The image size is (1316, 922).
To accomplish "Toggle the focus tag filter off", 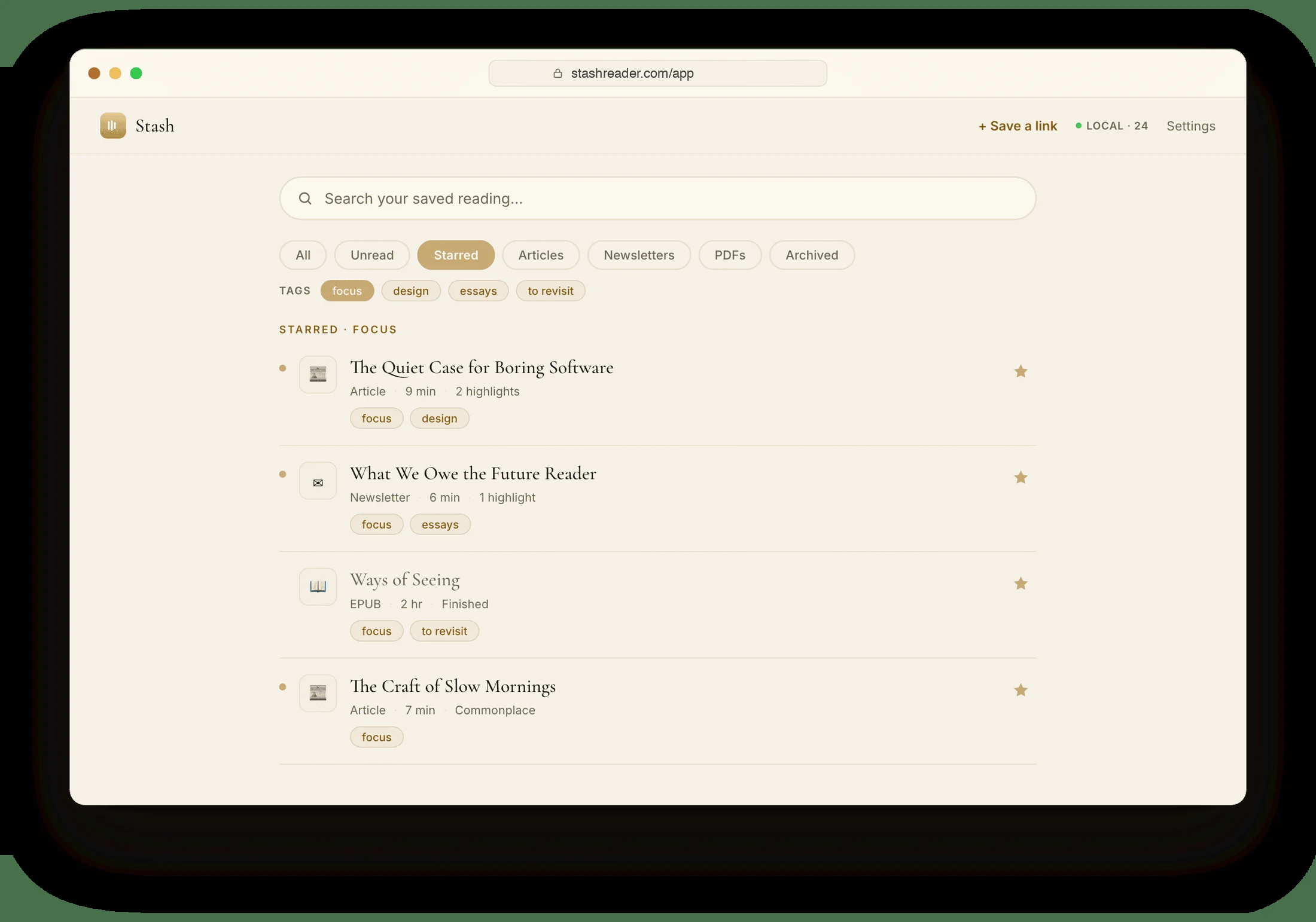I will tap(347, 291).
